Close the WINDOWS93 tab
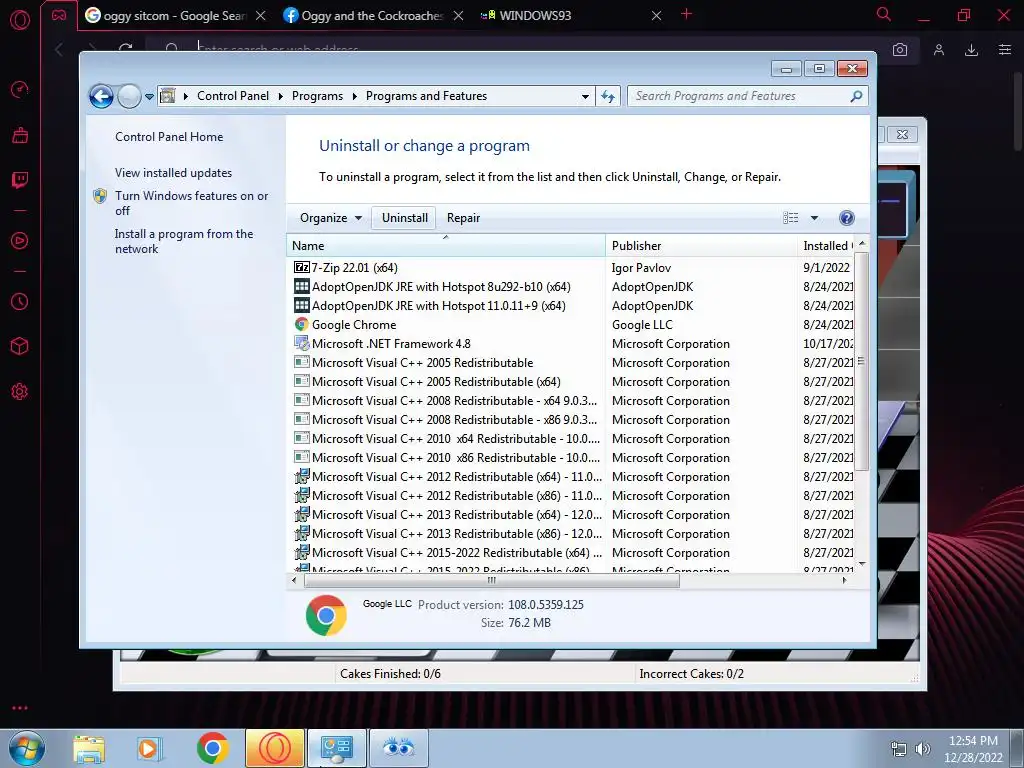Viewport: 1024px width, 768px height. pos(656,15)
